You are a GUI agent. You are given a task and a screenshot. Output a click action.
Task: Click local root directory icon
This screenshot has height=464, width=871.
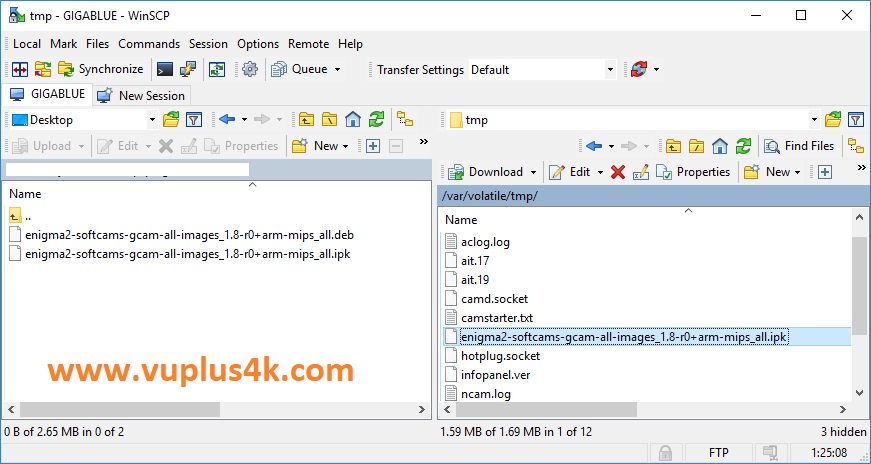[329, 119]
